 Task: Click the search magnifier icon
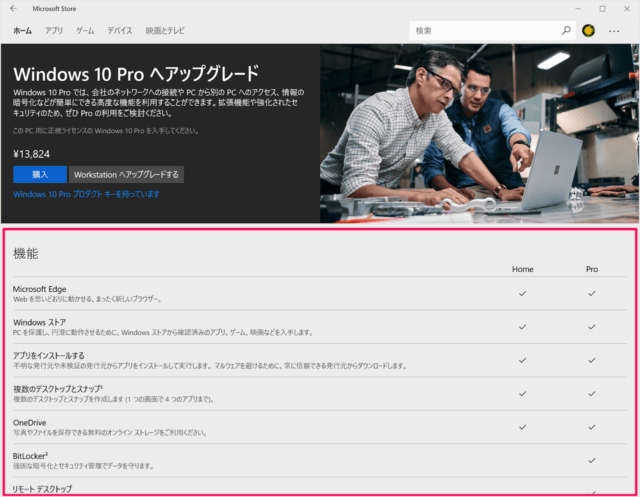tap(565, 31)
